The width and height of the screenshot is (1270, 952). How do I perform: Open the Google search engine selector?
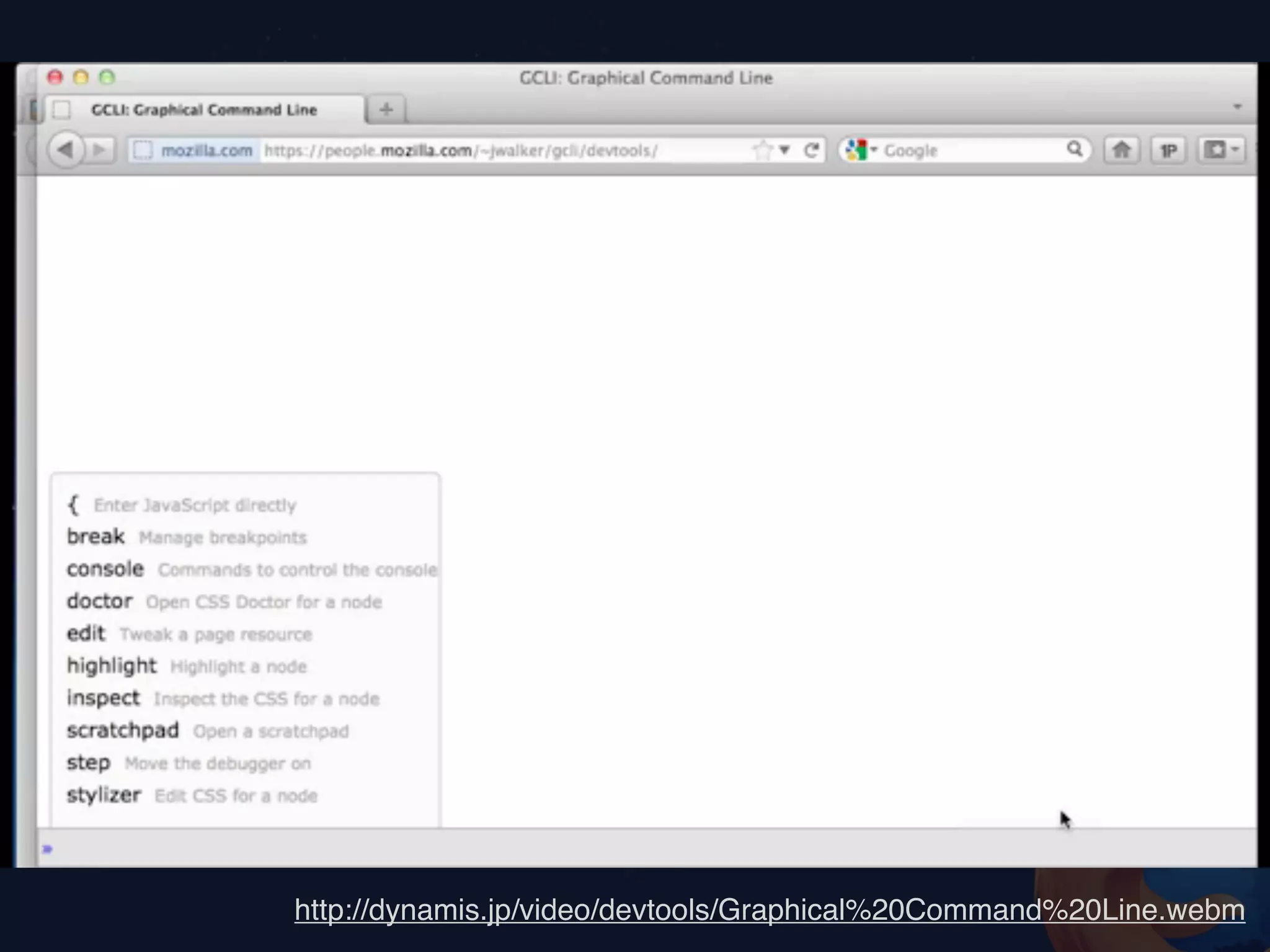[861, 150]
